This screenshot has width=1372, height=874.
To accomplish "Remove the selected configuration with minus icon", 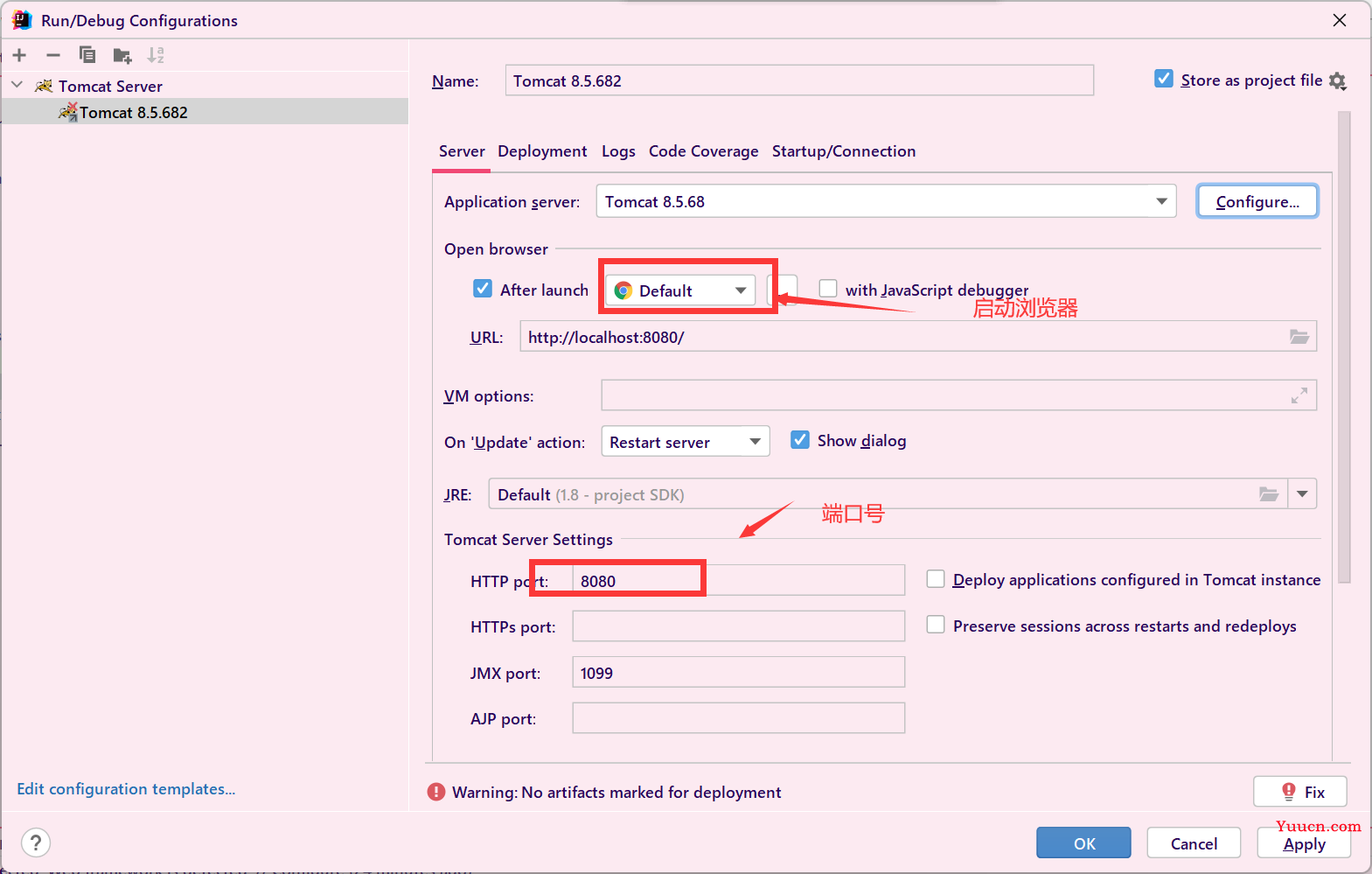I will [x=53, y=55].
